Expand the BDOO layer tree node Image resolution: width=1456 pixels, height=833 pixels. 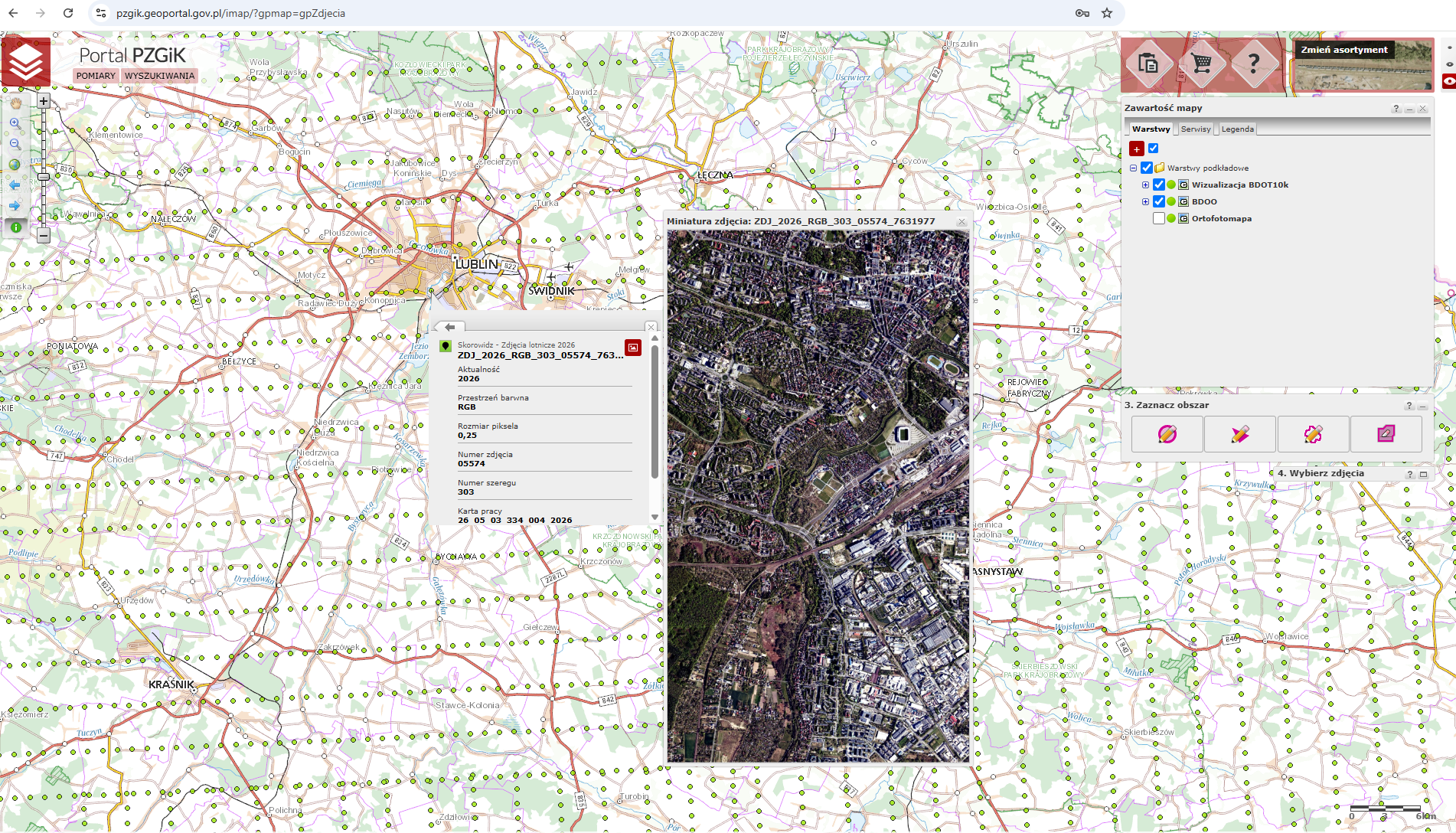click(1146, 201)
